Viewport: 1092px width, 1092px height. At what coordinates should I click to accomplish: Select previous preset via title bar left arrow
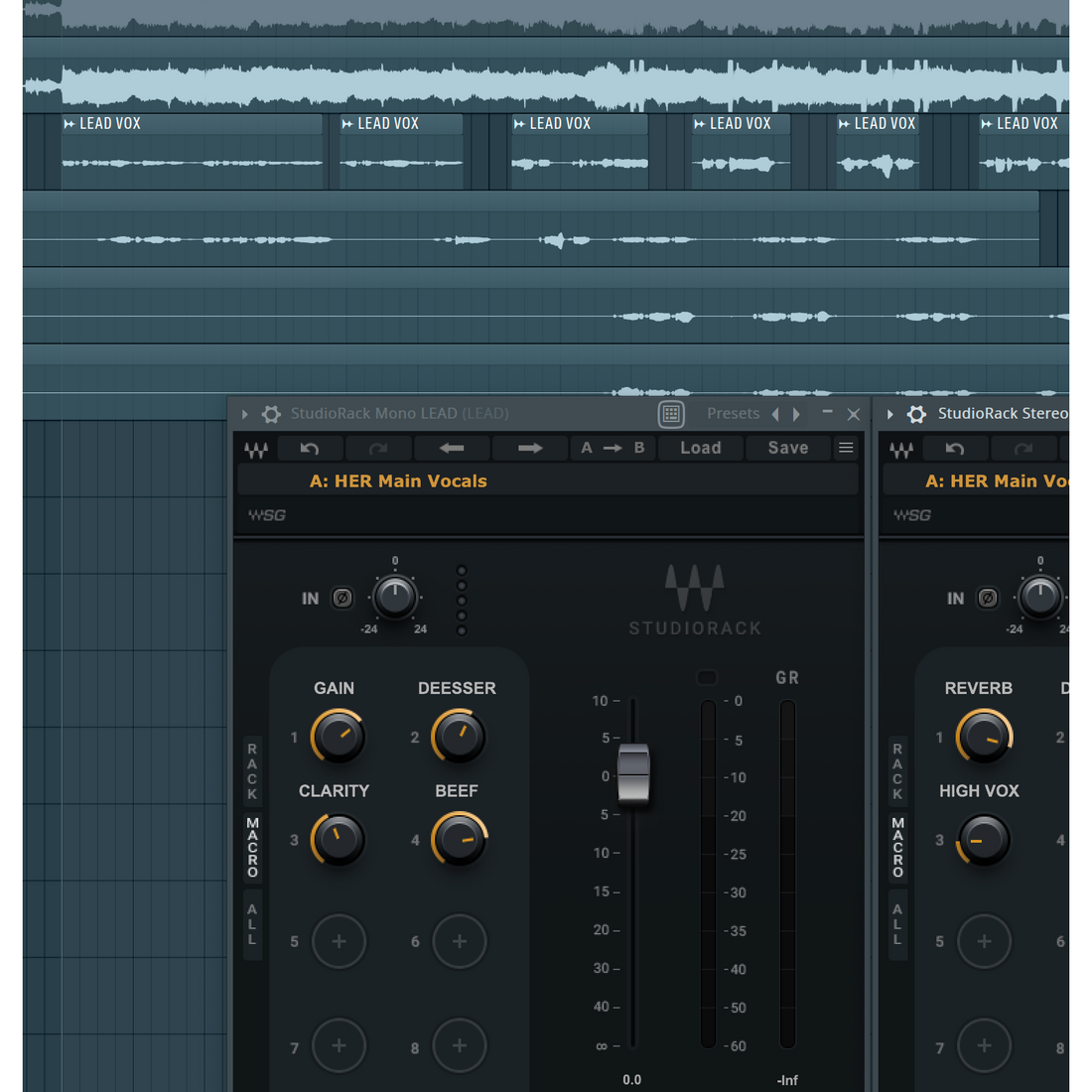(776, 414)
